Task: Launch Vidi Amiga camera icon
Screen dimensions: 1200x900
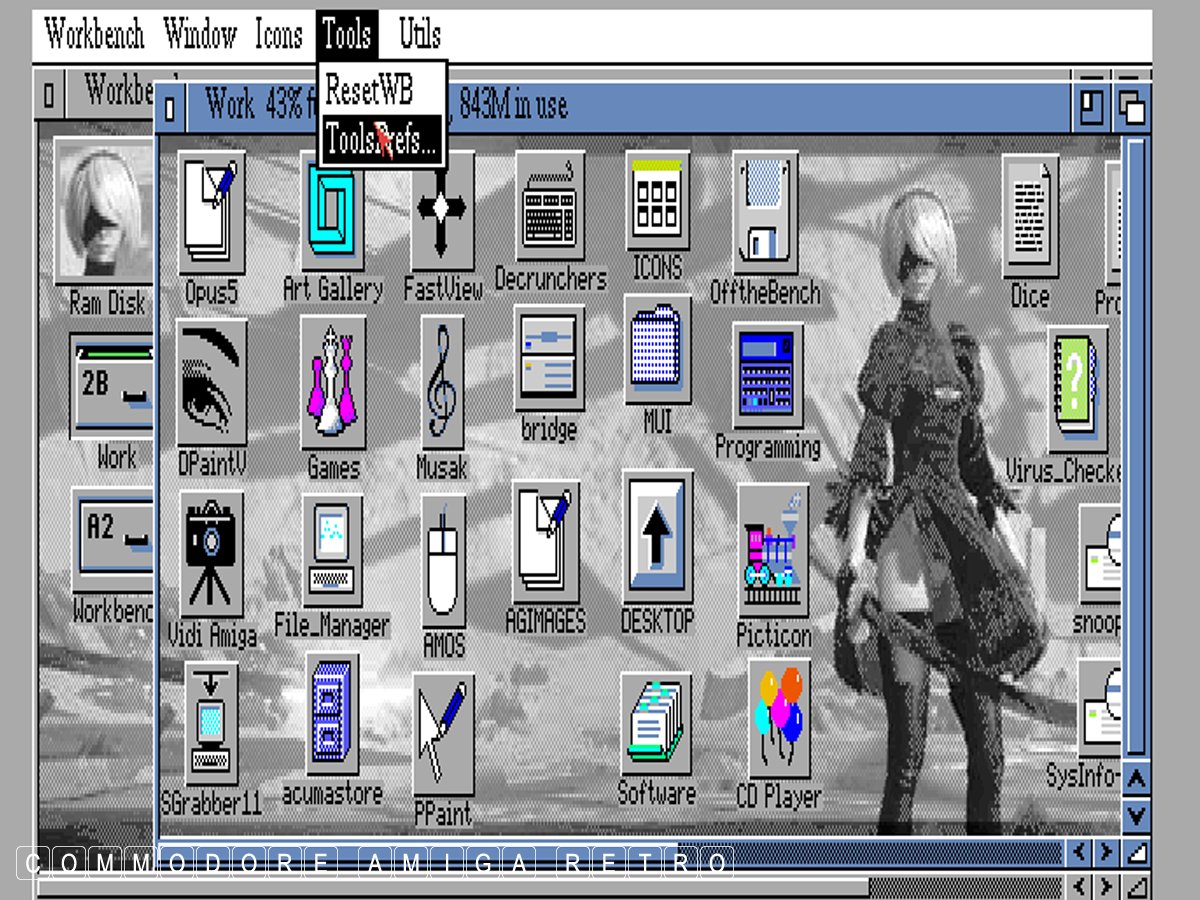Action: (x=210, y=555)
